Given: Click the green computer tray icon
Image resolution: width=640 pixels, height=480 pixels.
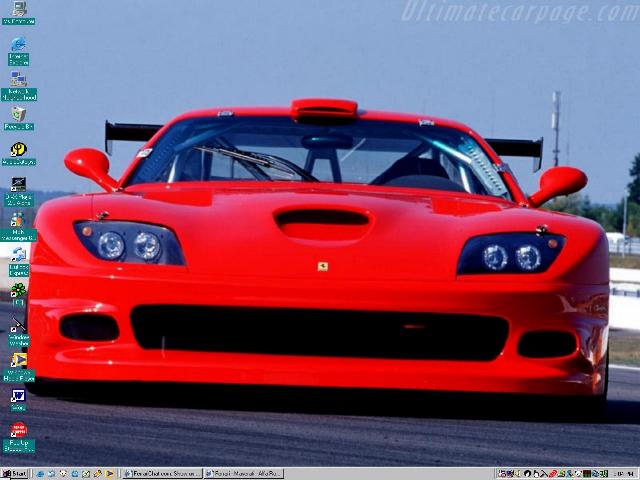Looking at the screenshot, I should pyautogui.click(x=562, y=474).
